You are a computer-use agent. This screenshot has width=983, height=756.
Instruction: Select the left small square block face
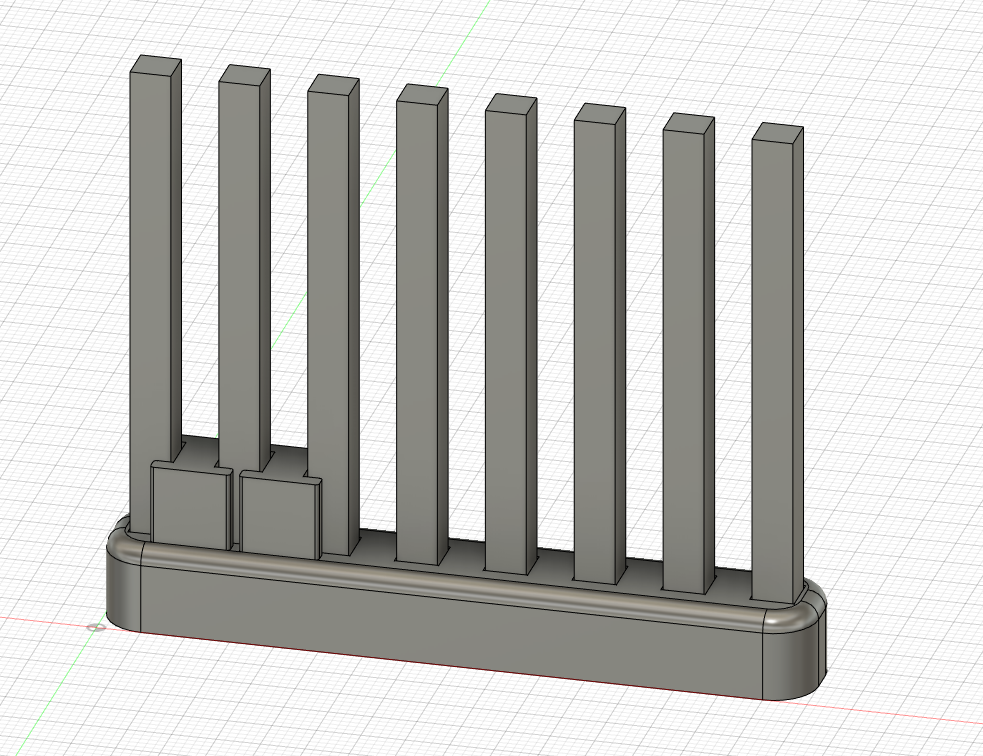coord(189,508)
